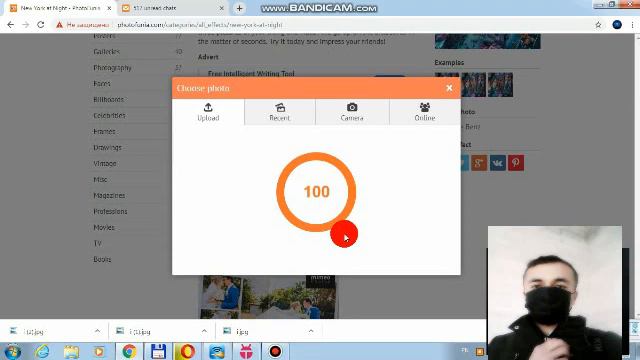
Task: Bookmark page with the star icon
Action: 598,25
